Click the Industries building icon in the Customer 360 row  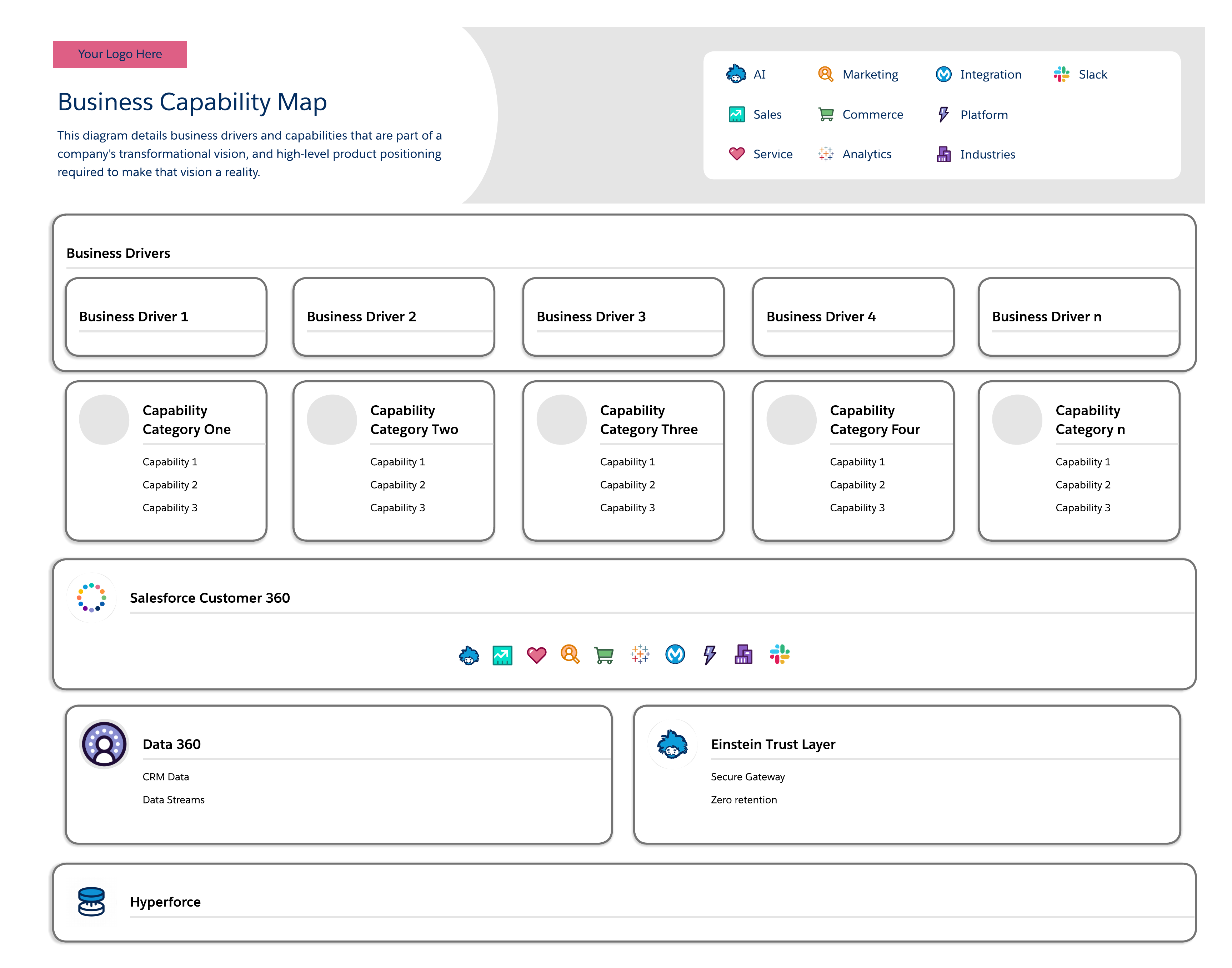coord(743,654)
